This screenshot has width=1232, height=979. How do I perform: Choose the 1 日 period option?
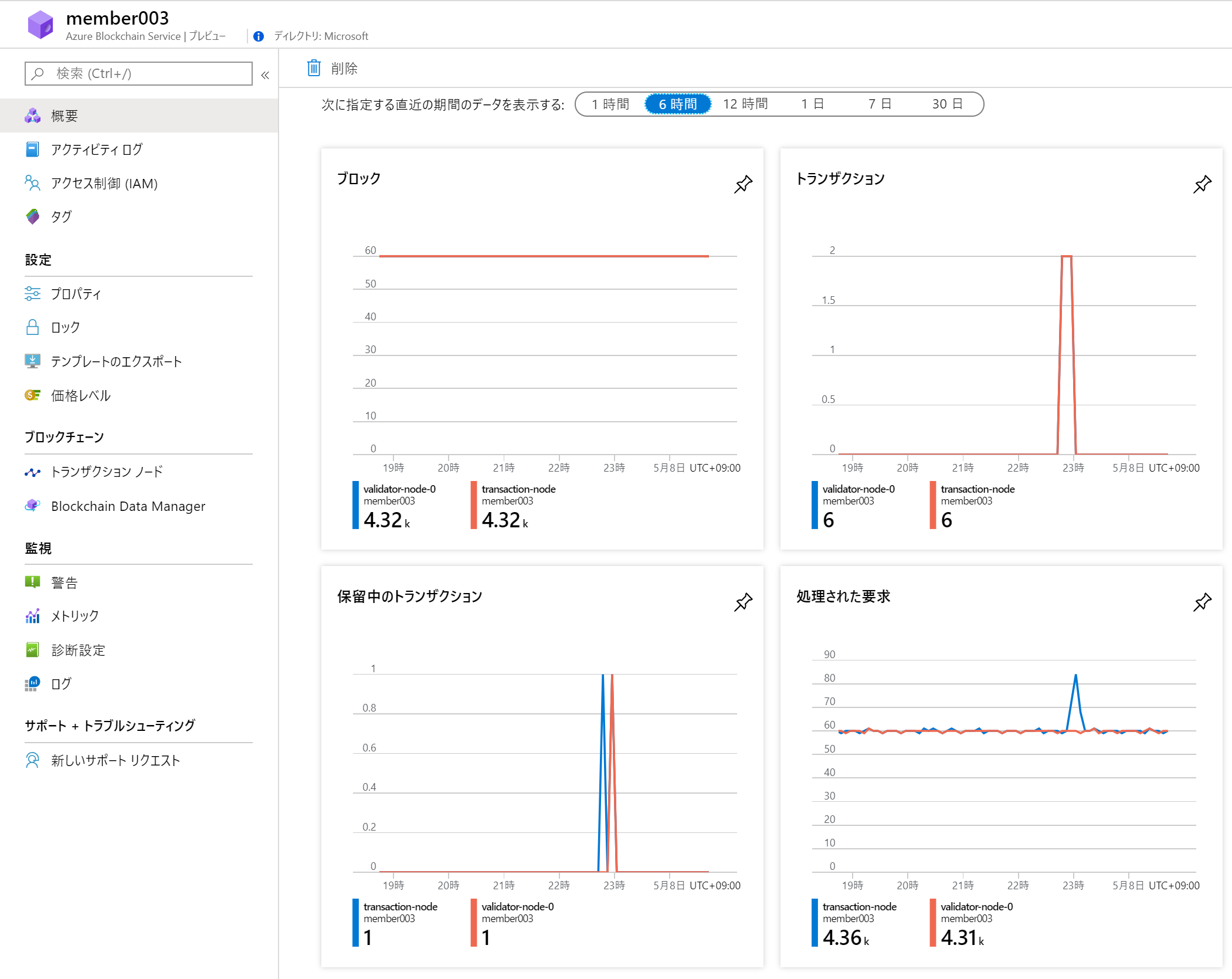813,104
